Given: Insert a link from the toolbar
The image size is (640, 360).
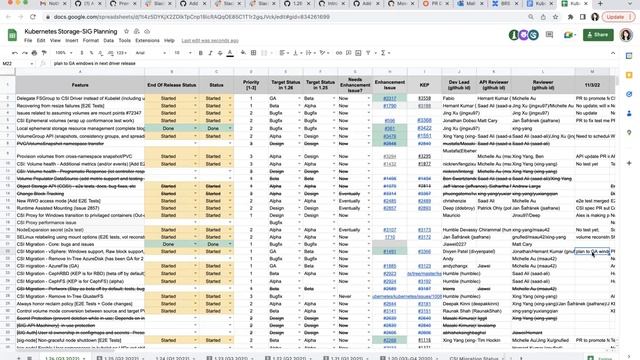Looking at the screenshot, I should [x=339, y=53].
